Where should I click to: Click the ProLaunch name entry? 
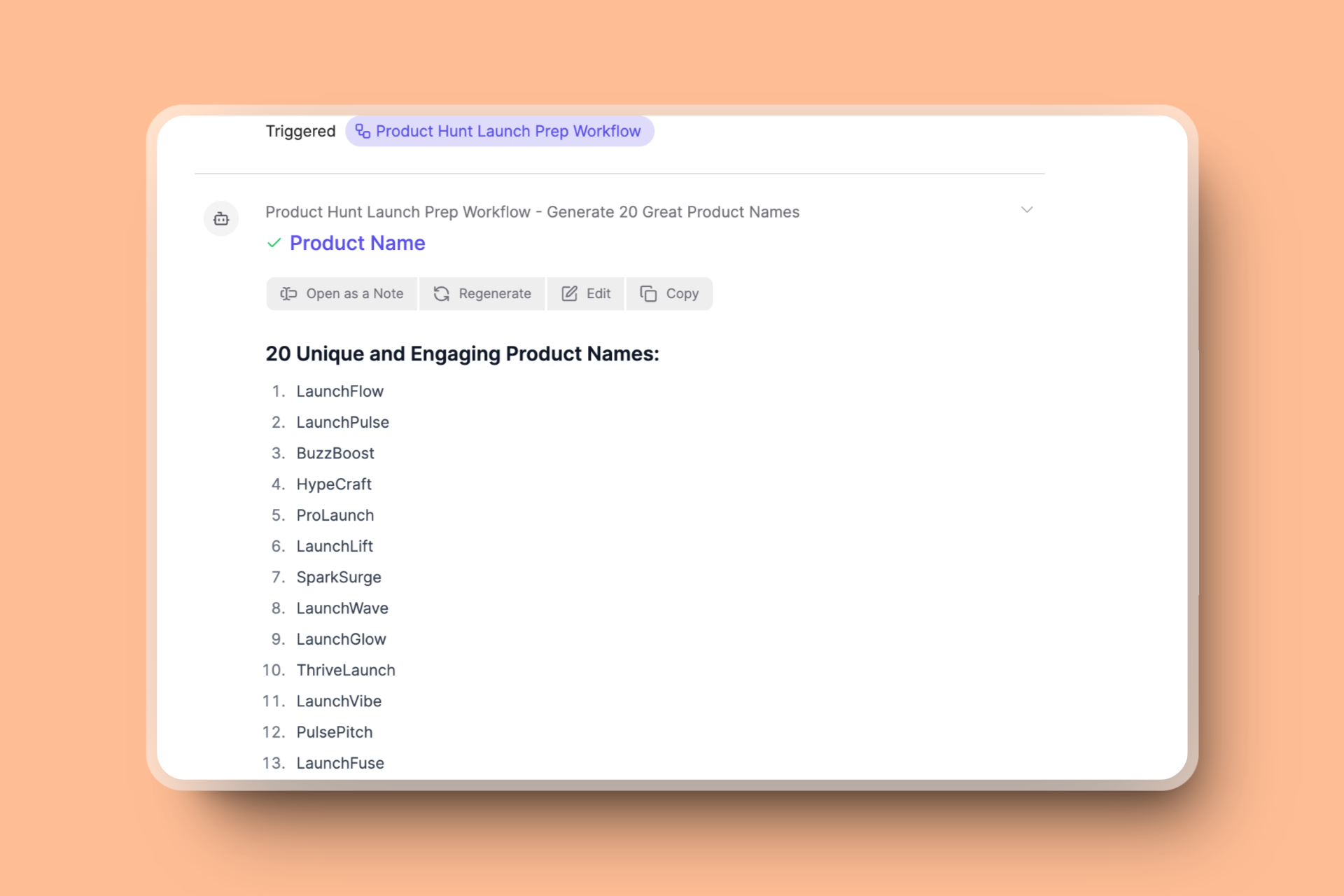click(x=335, y=515)
